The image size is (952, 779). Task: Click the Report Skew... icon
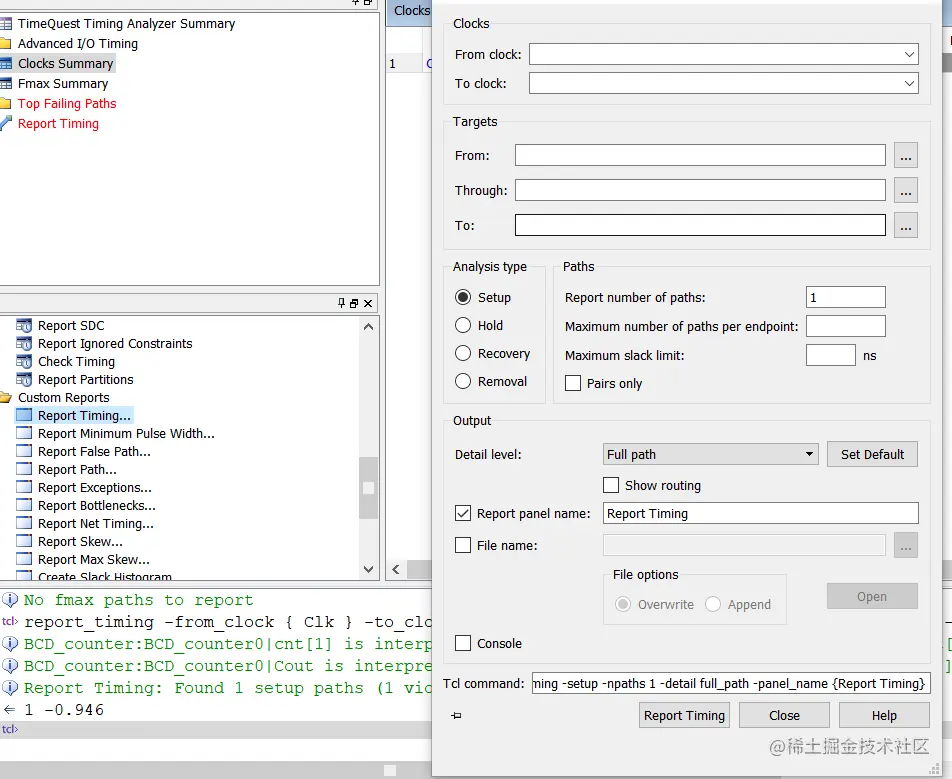(24, 542)
